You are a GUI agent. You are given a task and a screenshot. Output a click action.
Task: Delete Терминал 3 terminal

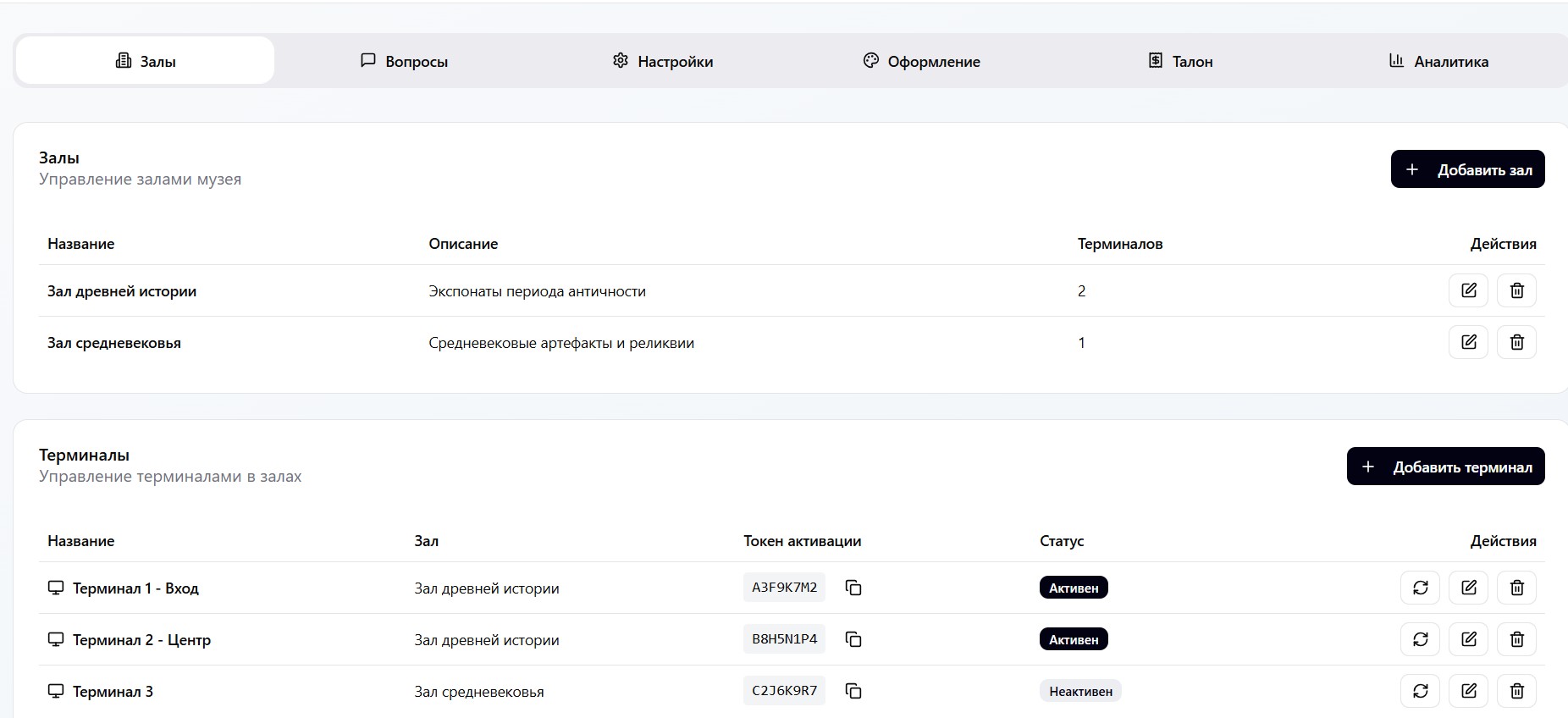click(x=1516, y=691)
